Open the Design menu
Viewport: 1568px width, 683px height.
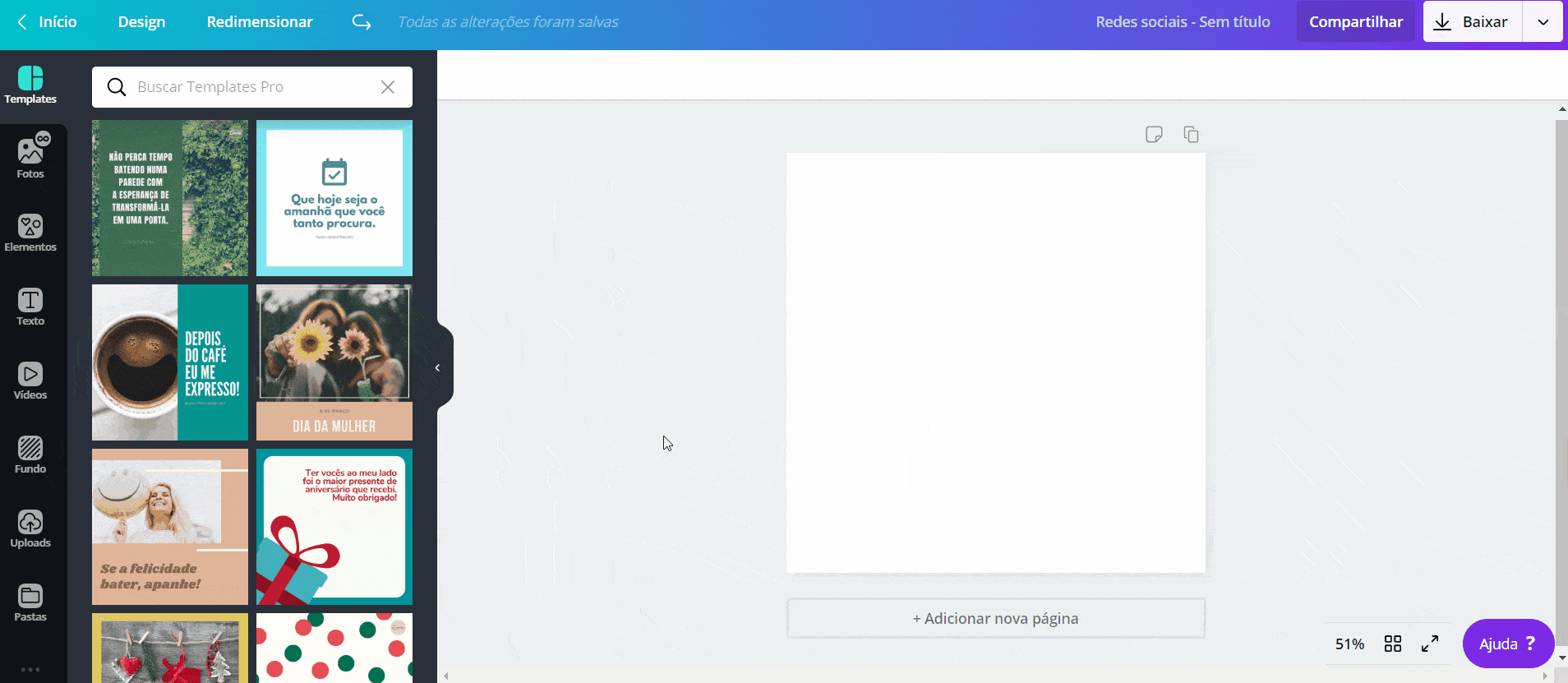click(x=141, y=22)
